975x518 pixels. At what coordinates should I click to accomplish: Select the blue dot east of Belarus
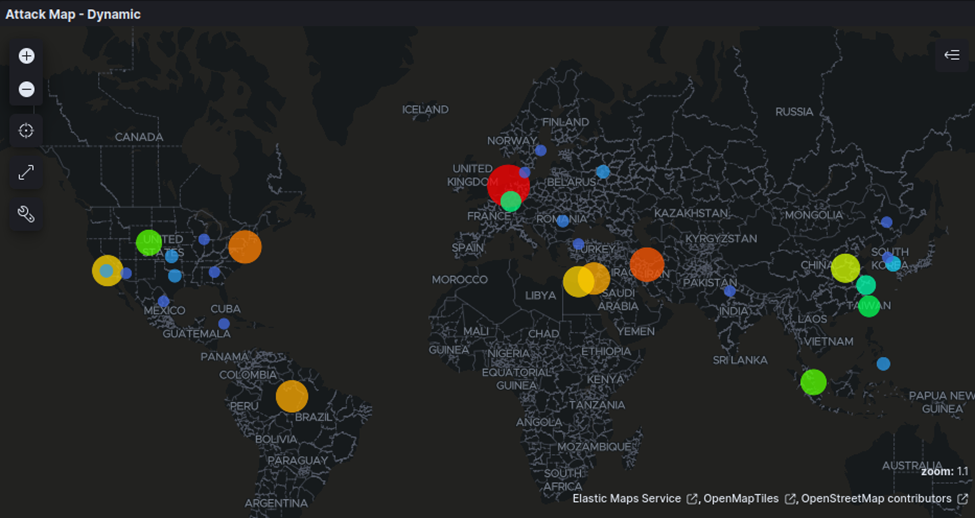click(603, 172)
